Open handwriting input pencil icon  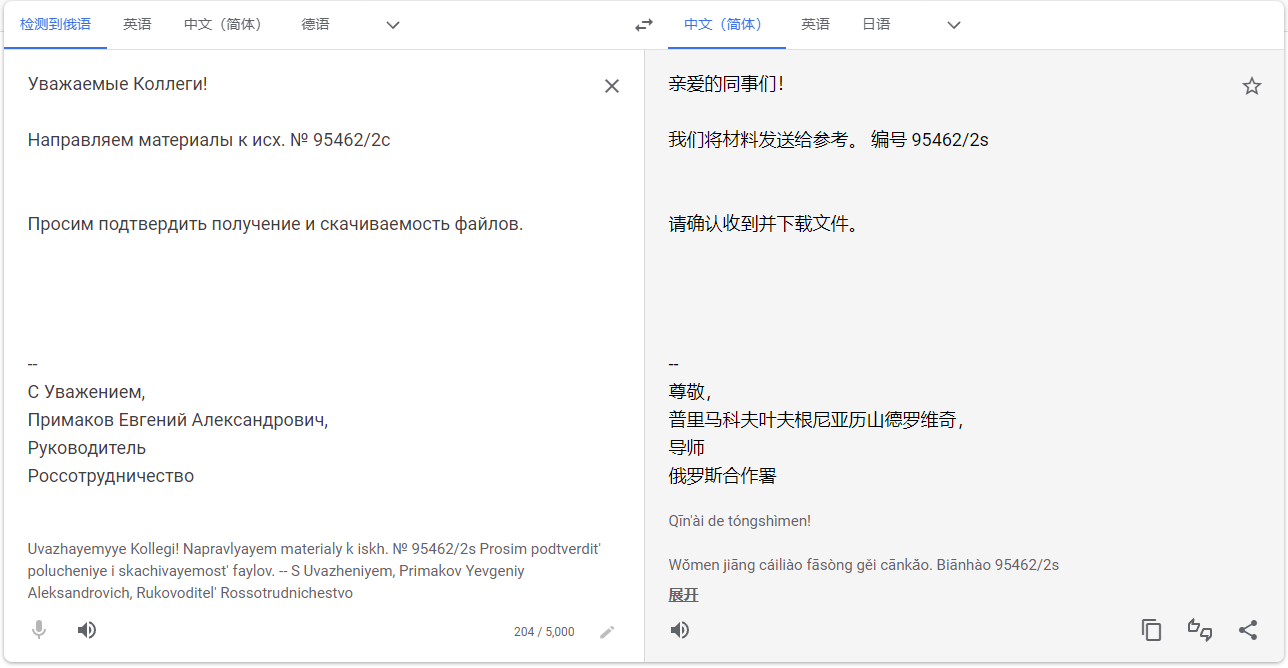click(607, 632)
